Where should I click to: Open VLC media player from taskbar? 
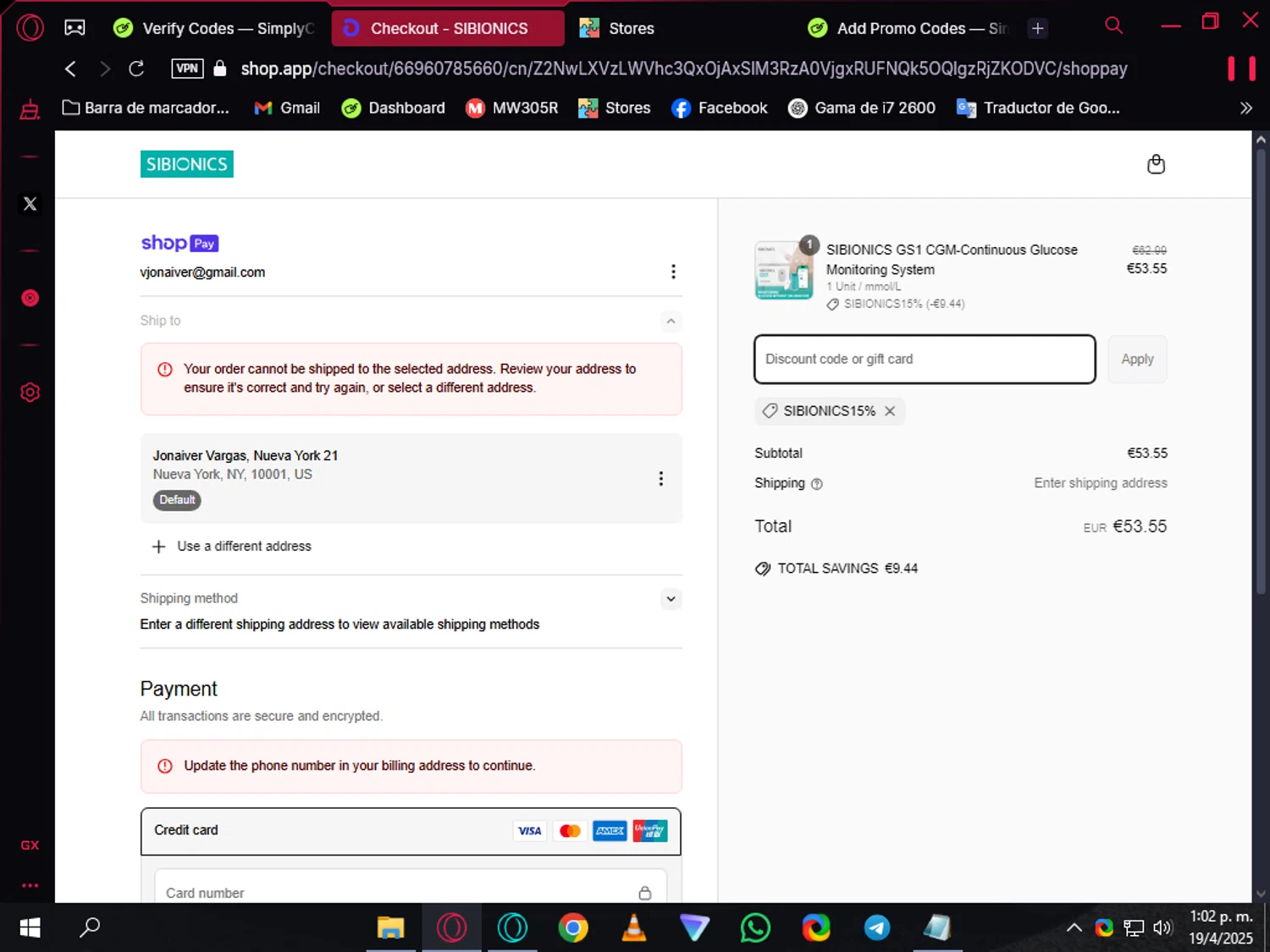click(x=633, y=928)
